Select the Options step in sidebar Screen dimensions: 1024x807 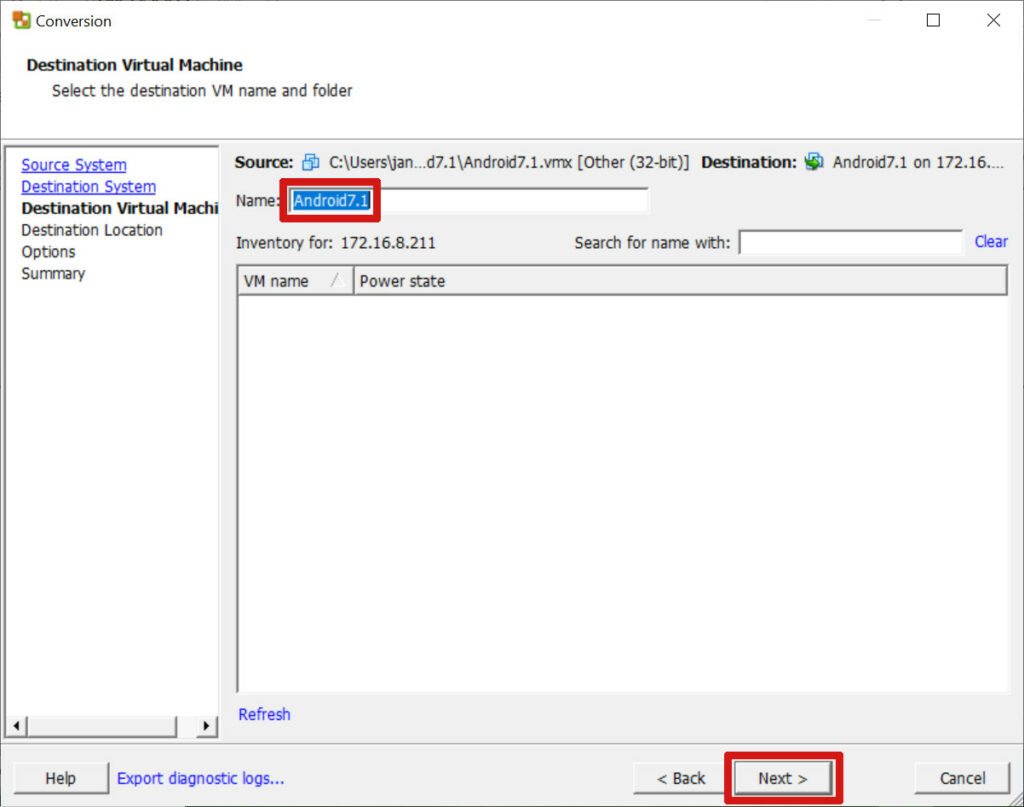[48, 252]
